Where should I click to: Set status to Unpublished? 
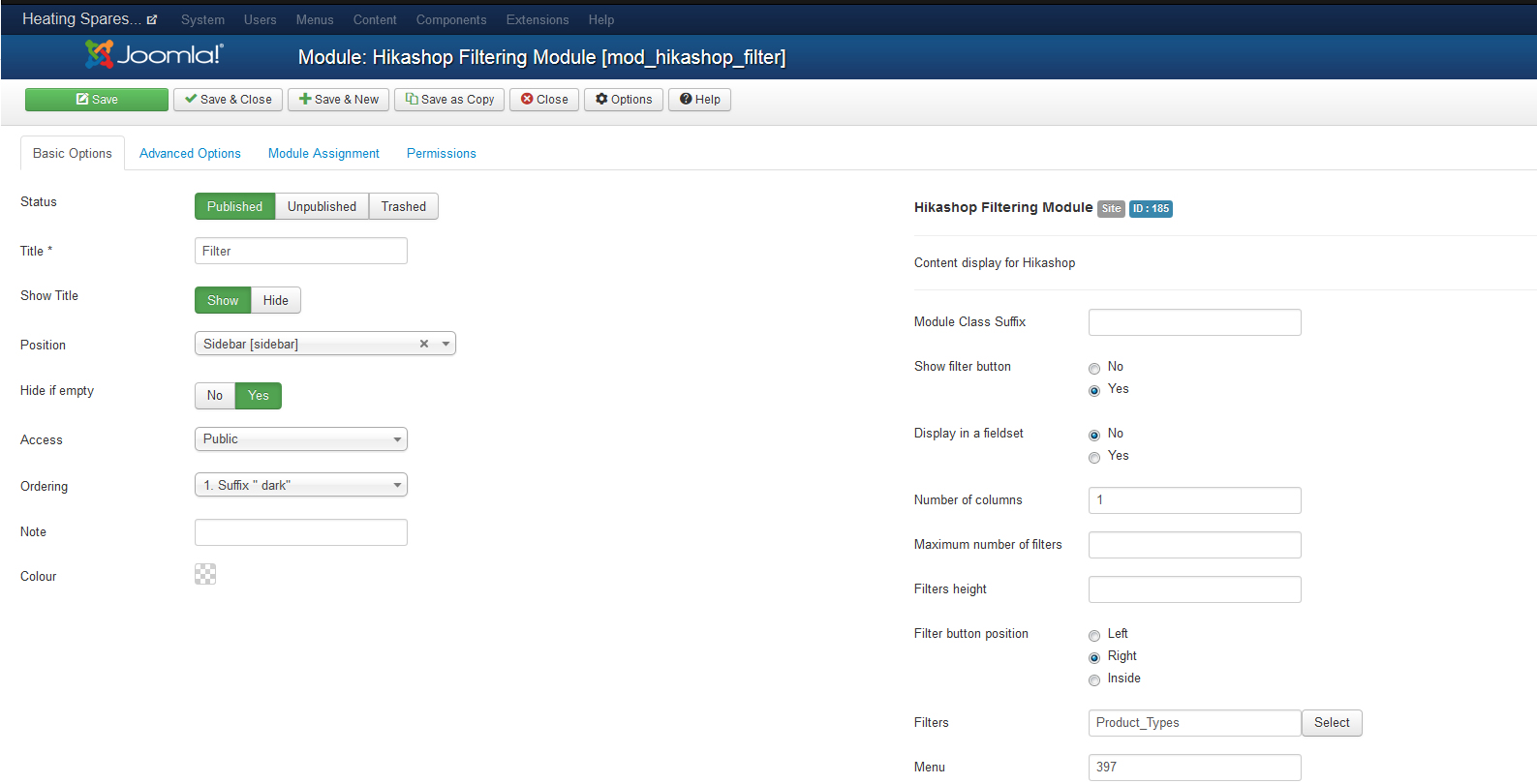coord(322,206)
